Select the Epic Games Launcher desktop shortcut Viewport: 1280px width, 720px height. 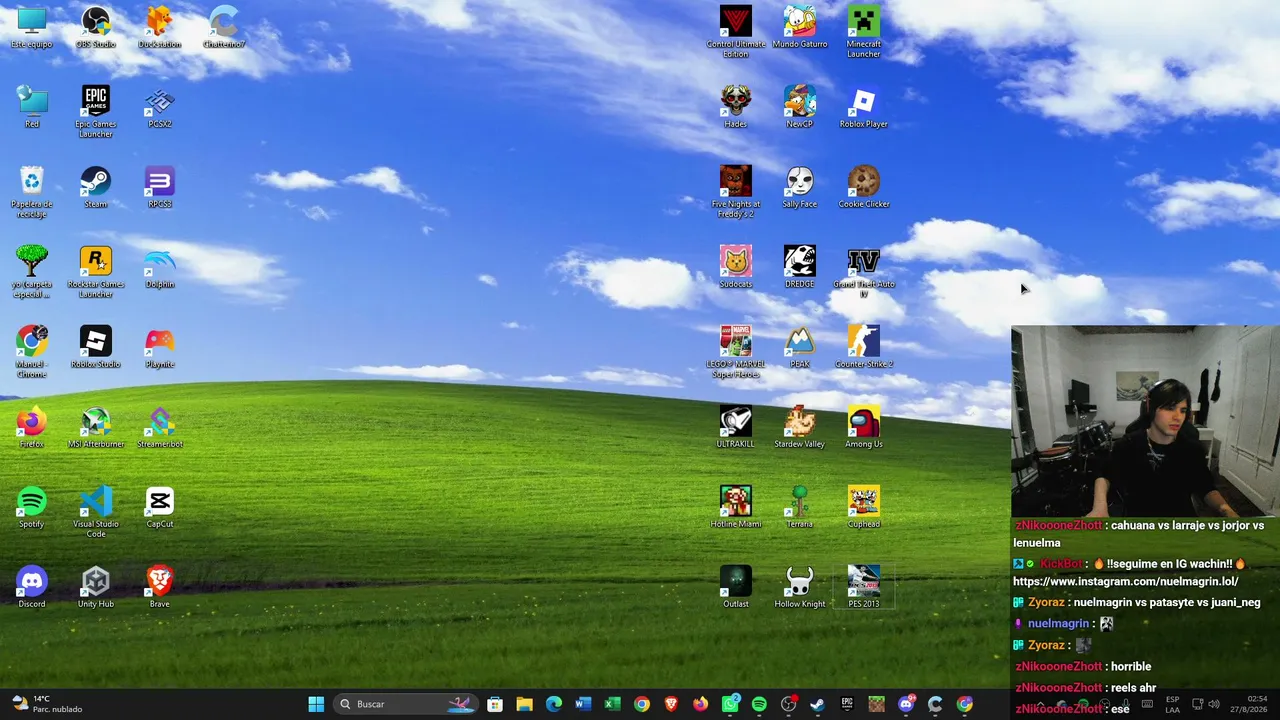96,112
